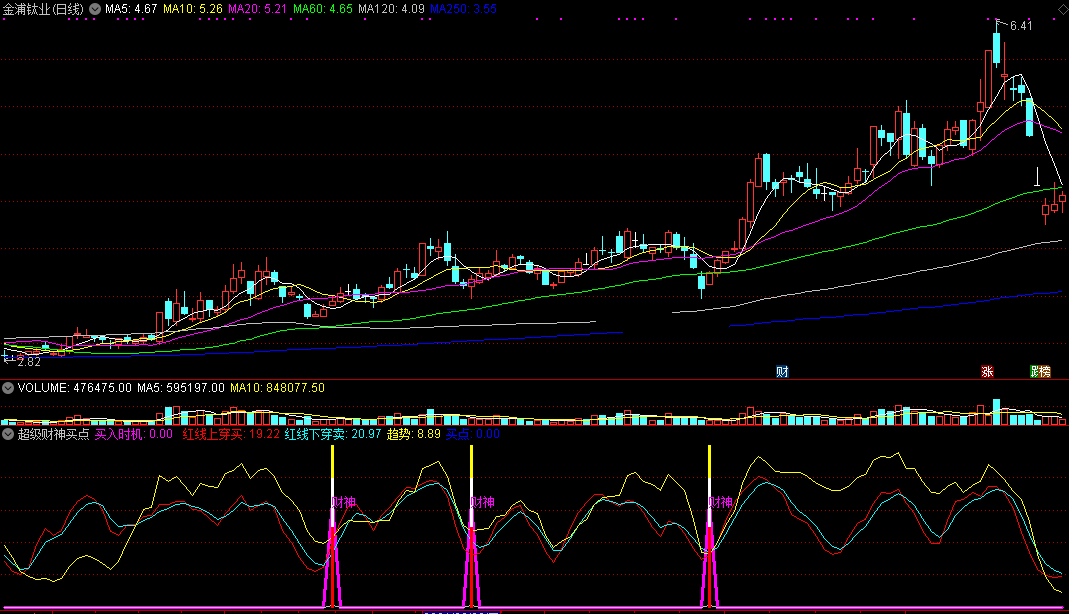Select the 金浦钛业(日线) stock title
1069x614 pixels.
(44, 9)
